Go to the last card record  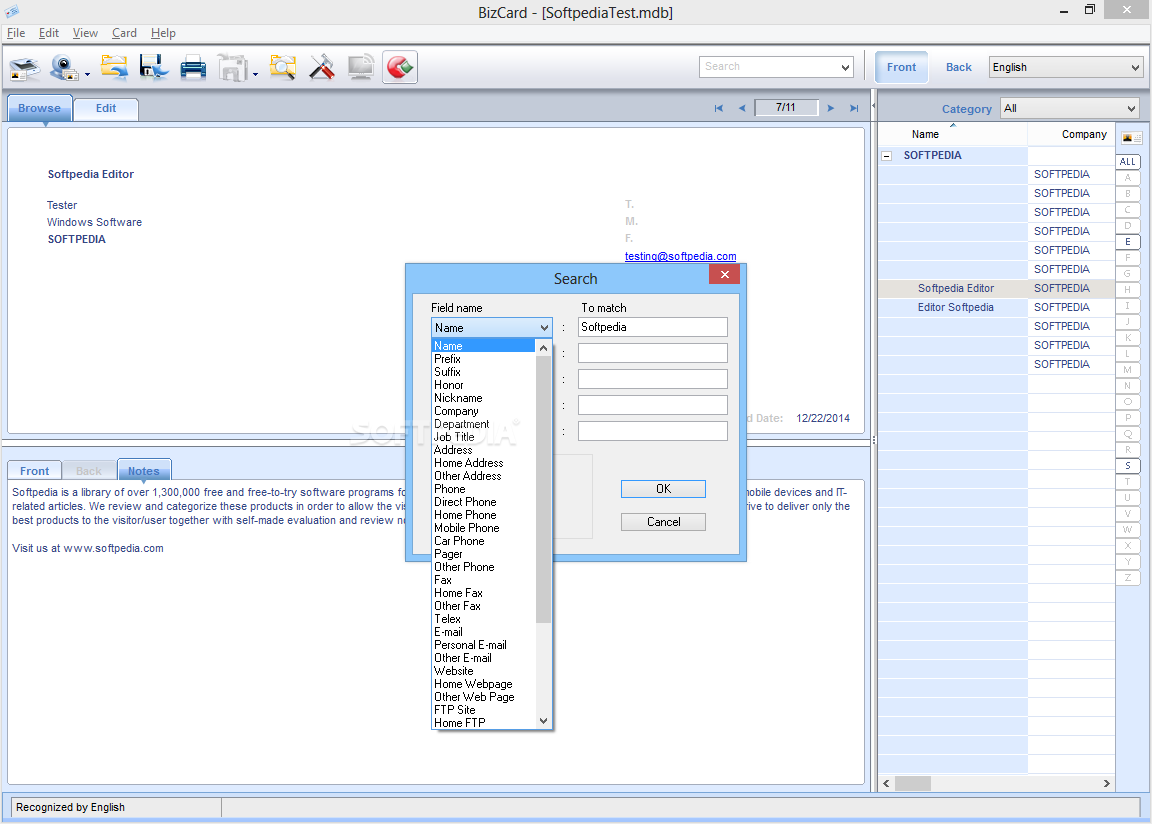tap(854, 108)
